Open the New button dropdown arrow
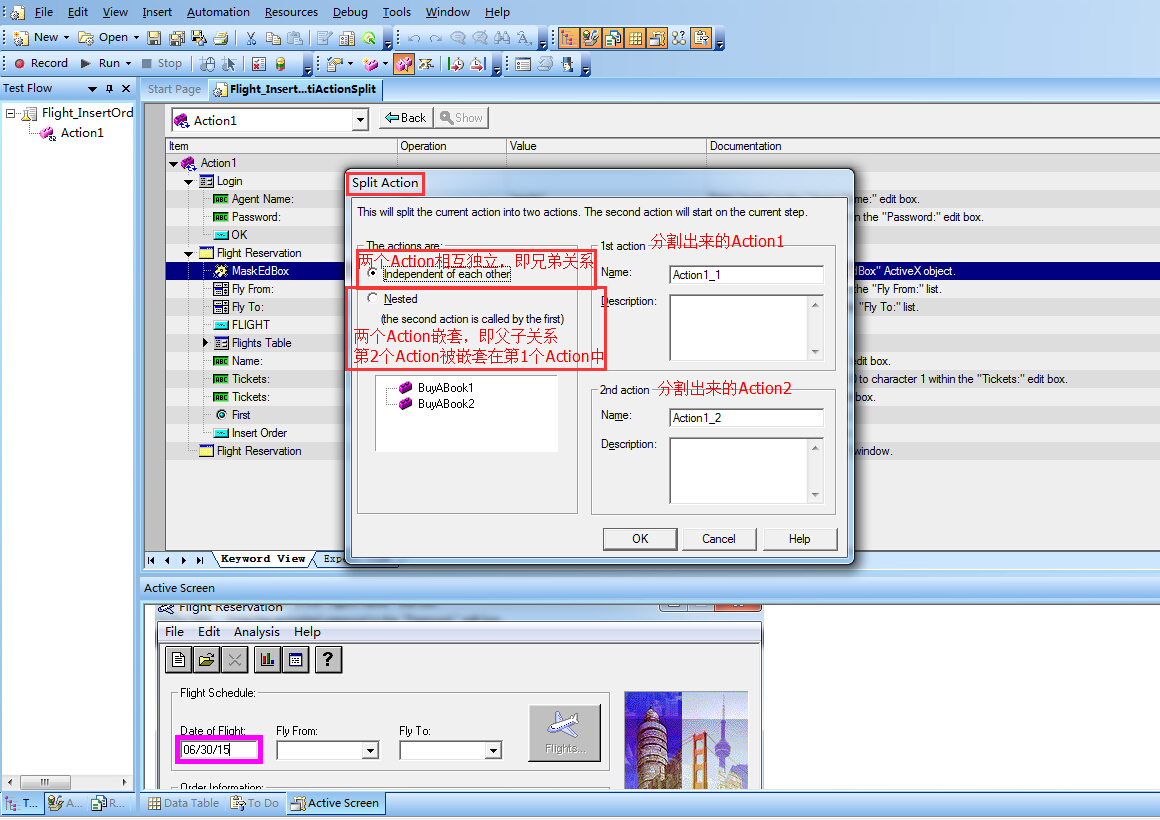The image size is (1160, 820). point(66,38)
